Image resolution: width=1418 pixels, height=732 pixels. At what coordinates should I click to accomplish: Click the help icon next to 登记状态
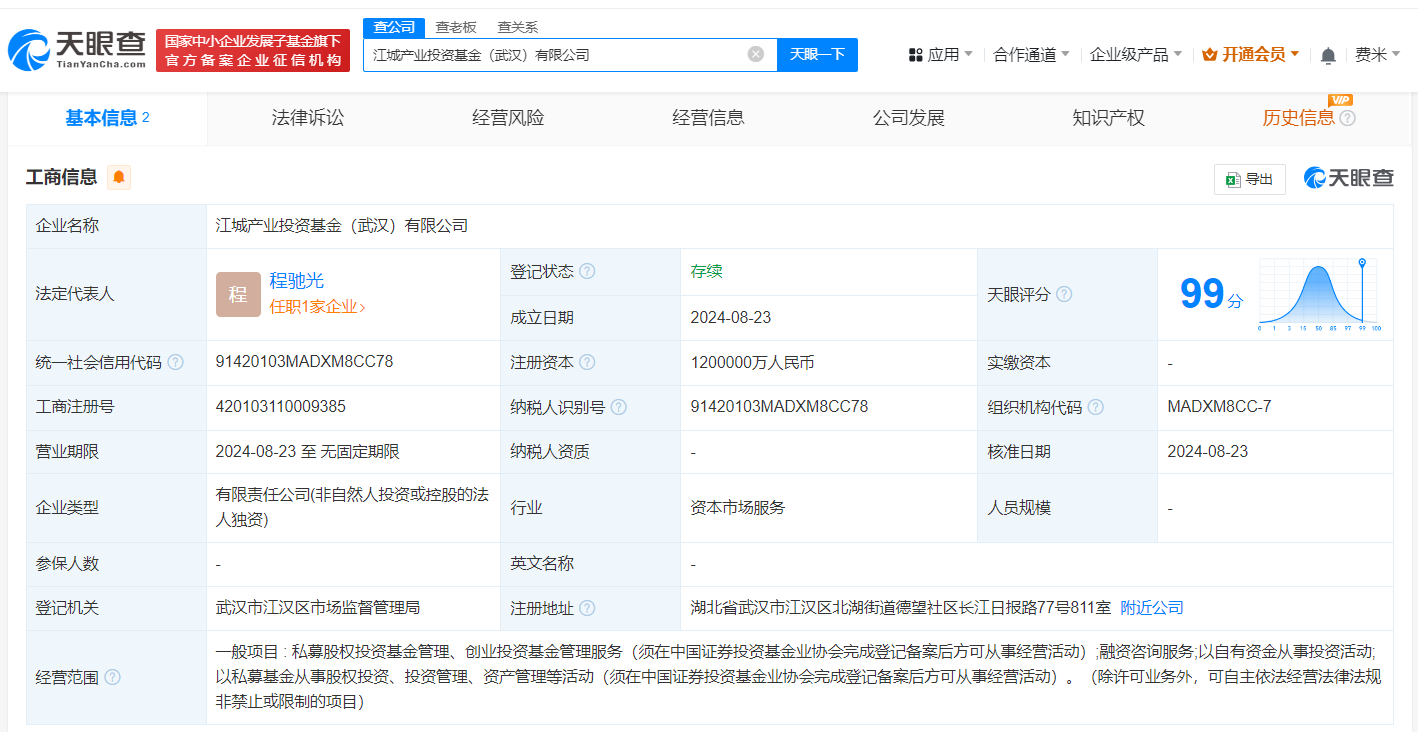[x=587, y=272]
